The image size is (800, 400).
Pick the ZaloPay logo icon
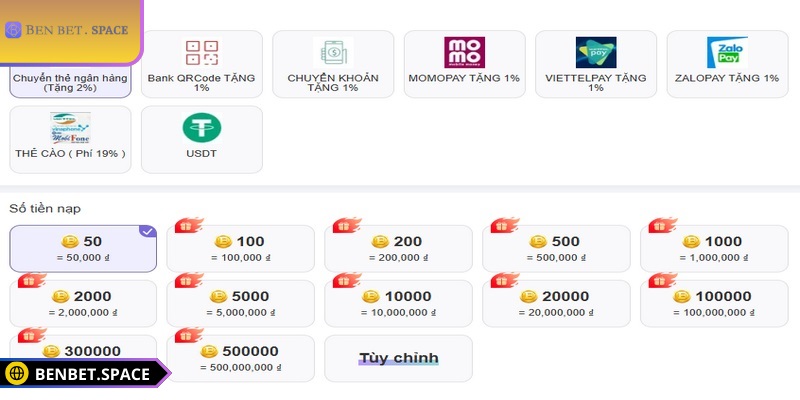[x=727, y=52]
